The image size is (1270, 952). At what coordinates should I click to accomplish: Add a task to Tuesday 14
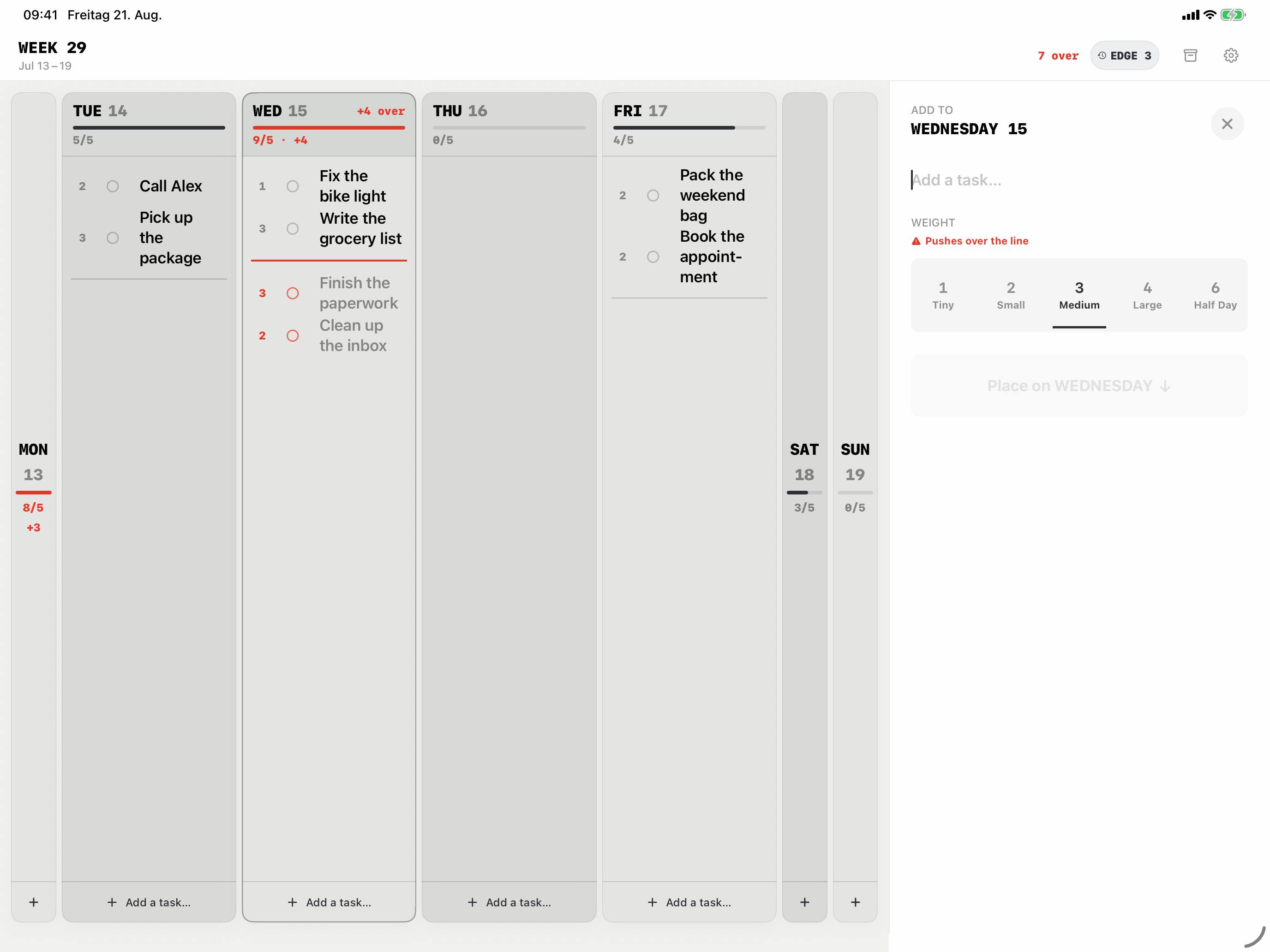(x=149, y=902)
